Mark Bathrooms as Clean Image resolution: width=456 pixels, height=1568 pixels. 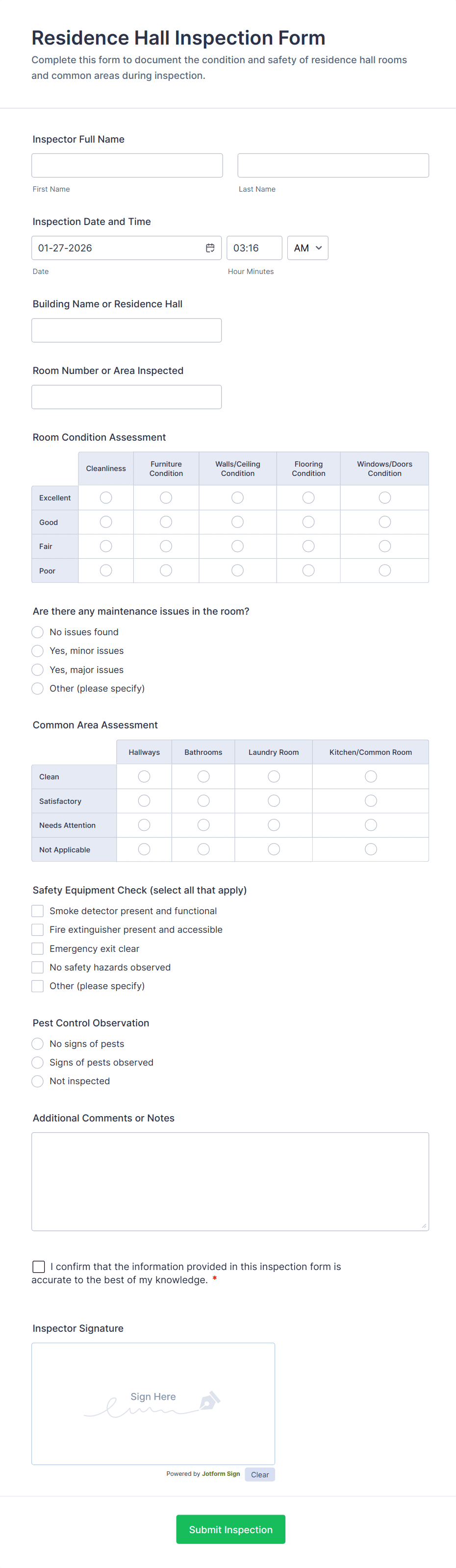[x=203, y=776]
